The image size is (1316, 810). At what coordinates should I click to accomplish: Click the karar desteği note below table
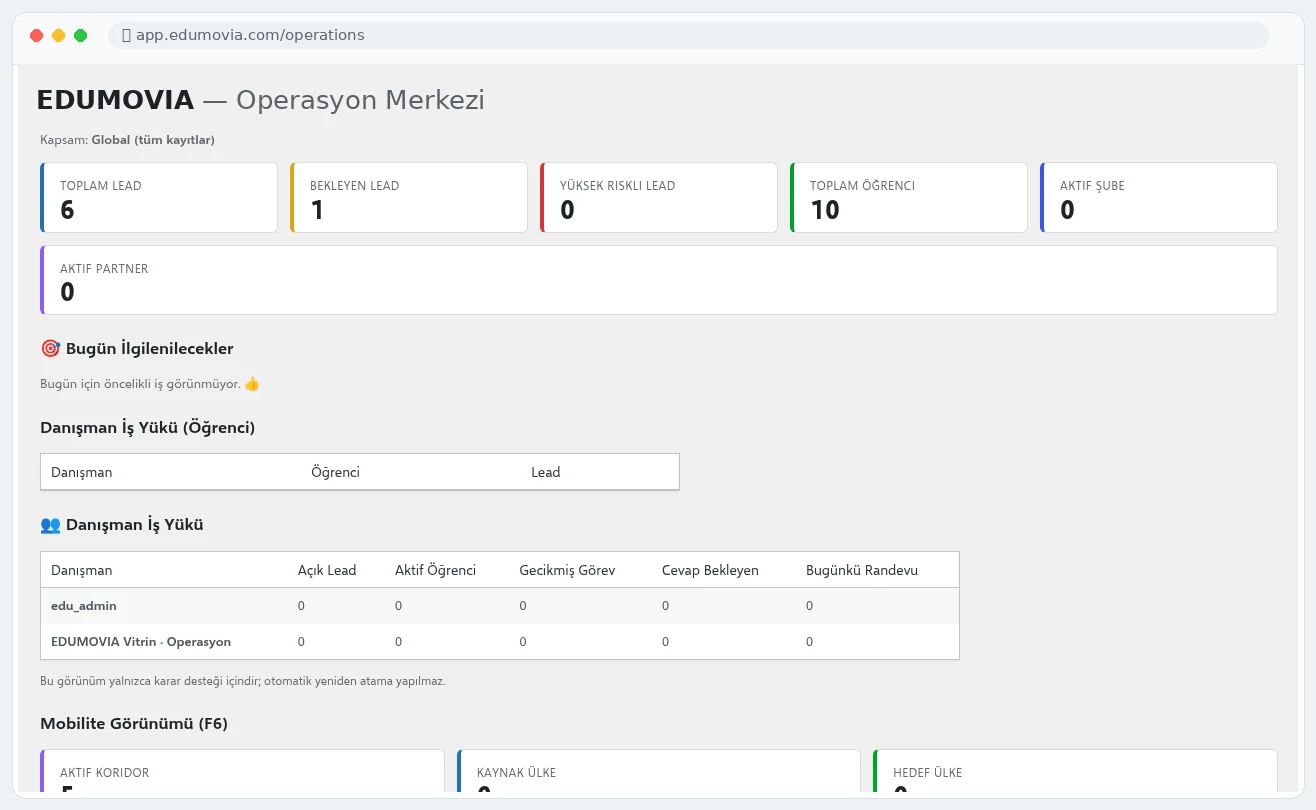[242, 681]
